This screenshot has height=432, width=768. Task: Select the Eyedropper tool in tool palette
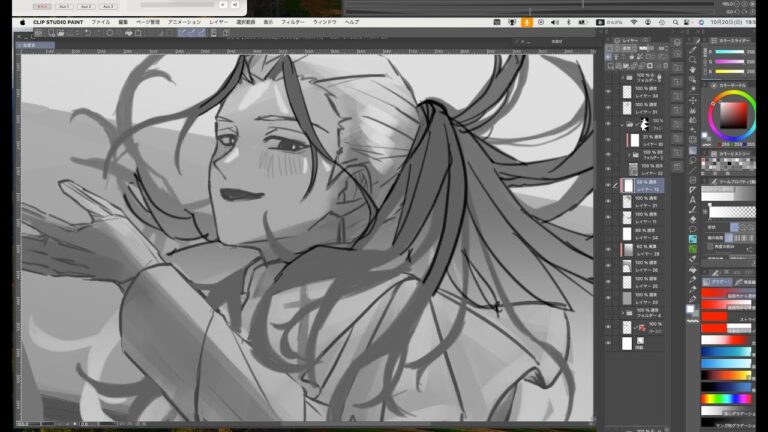[x=693, y=50]
